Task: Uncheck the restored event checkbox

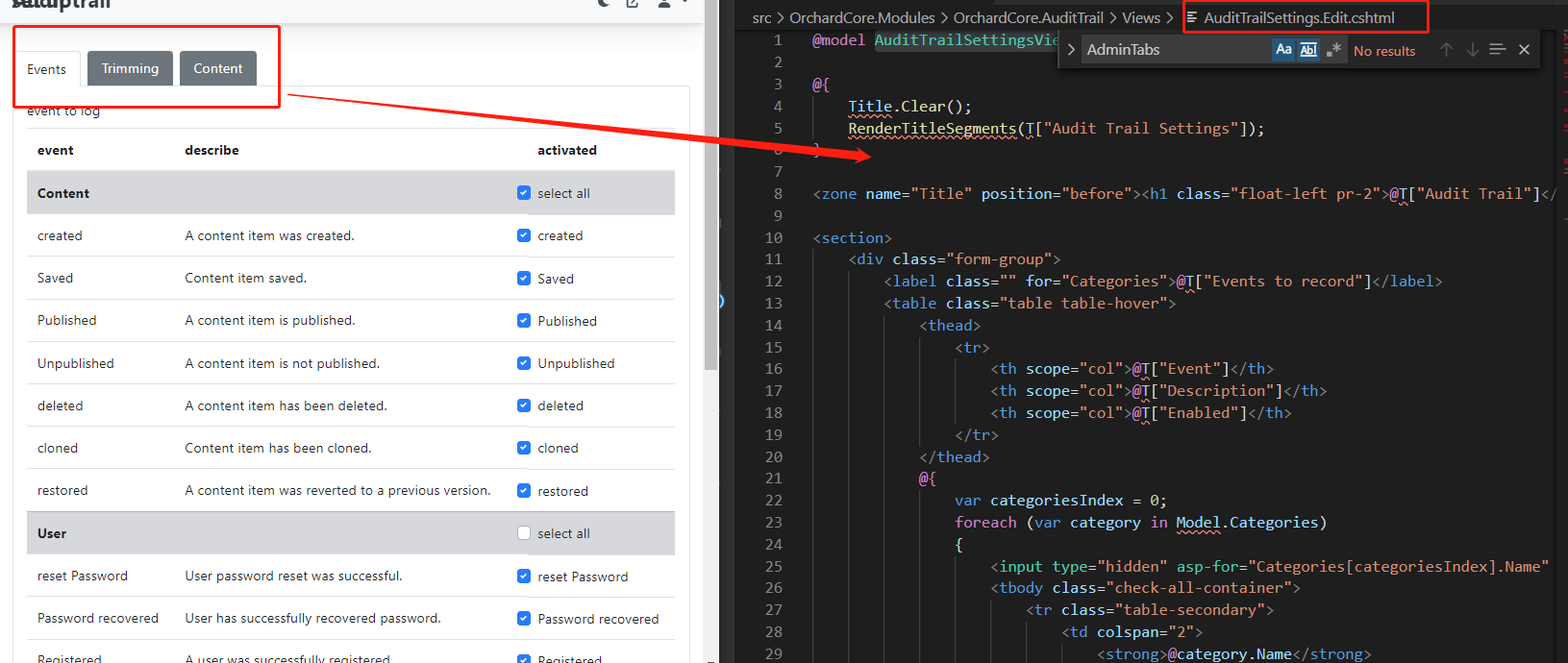Action: 524,490
